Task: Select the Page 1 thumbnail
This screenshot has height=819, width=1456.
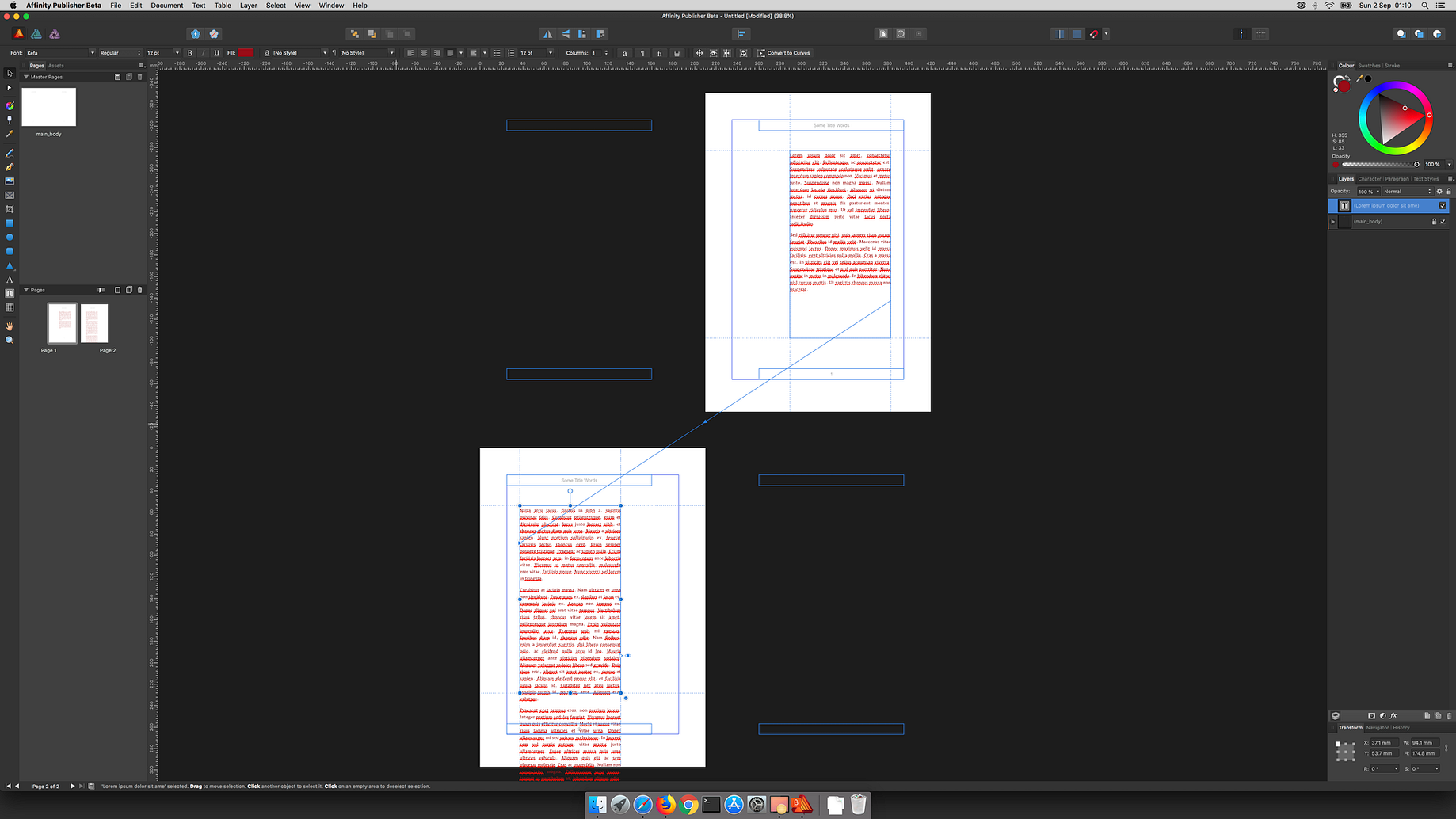Action: [x=63, y=323]
